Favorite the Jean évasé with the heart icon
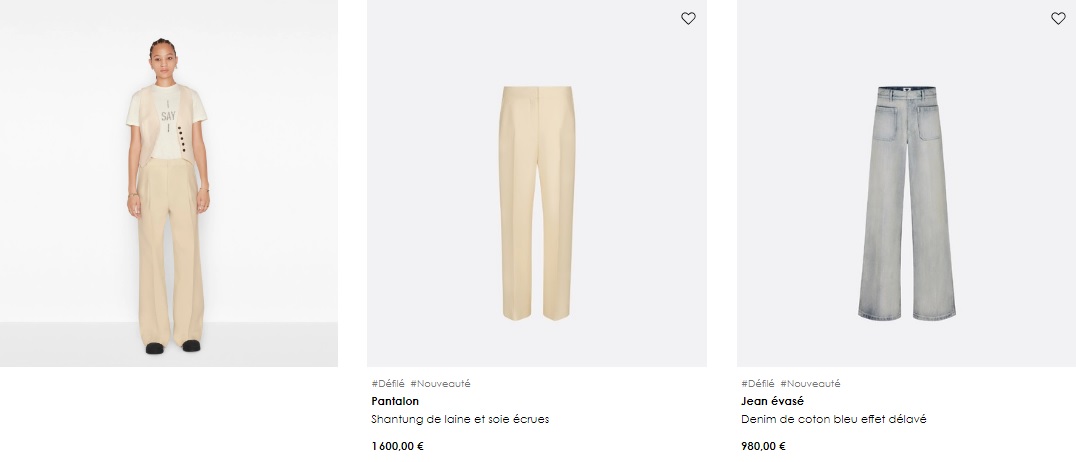 (x=1058, y=19)
